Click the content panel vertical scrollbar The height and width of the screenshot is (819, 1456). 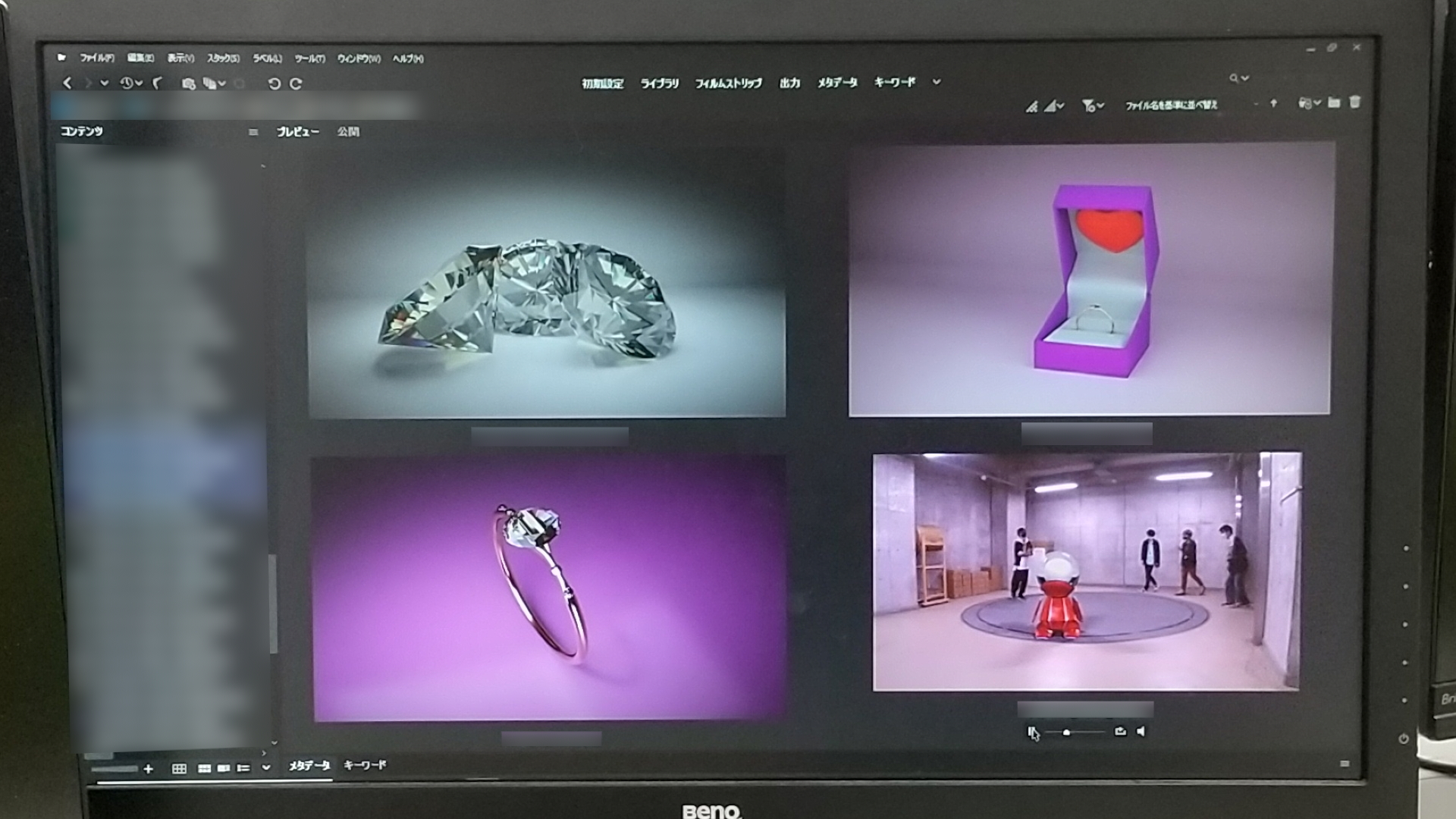tap(273, 604)
